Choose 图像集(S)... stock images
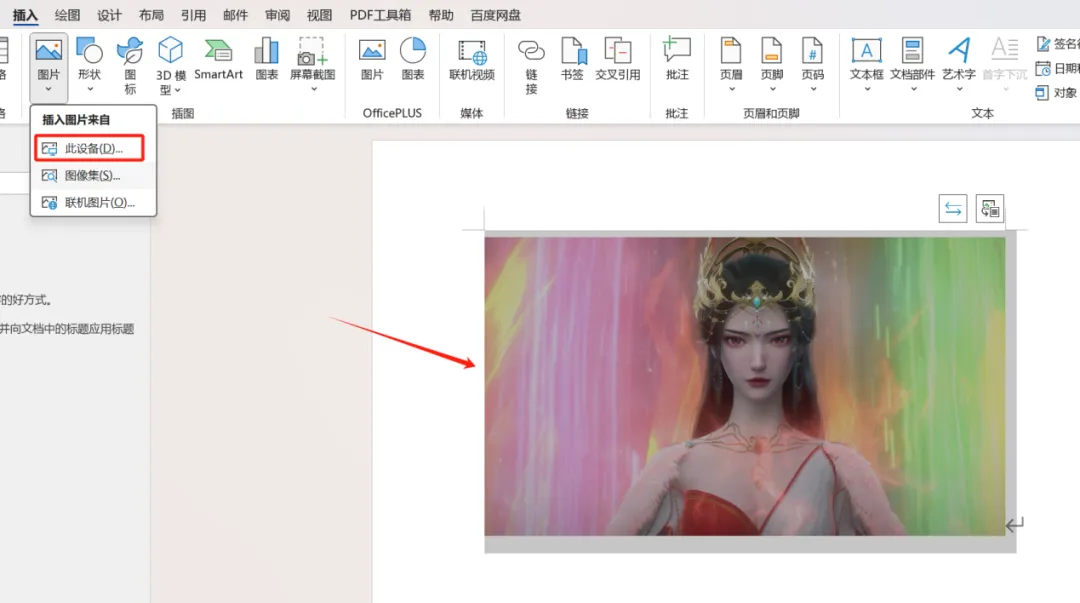Image resolution: width=1080 pixels, height=603 pixels. pos(93,176)
